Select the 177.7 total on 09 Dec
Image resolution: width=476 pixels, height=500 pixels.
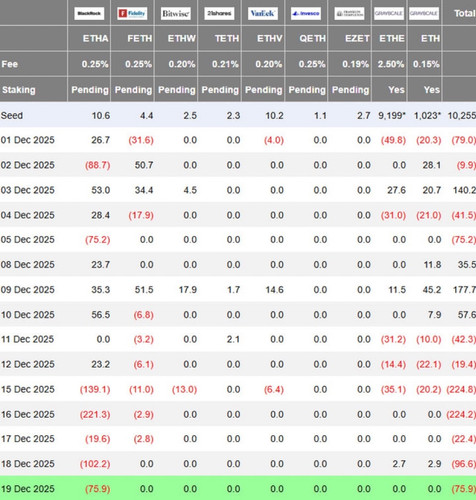464,290
